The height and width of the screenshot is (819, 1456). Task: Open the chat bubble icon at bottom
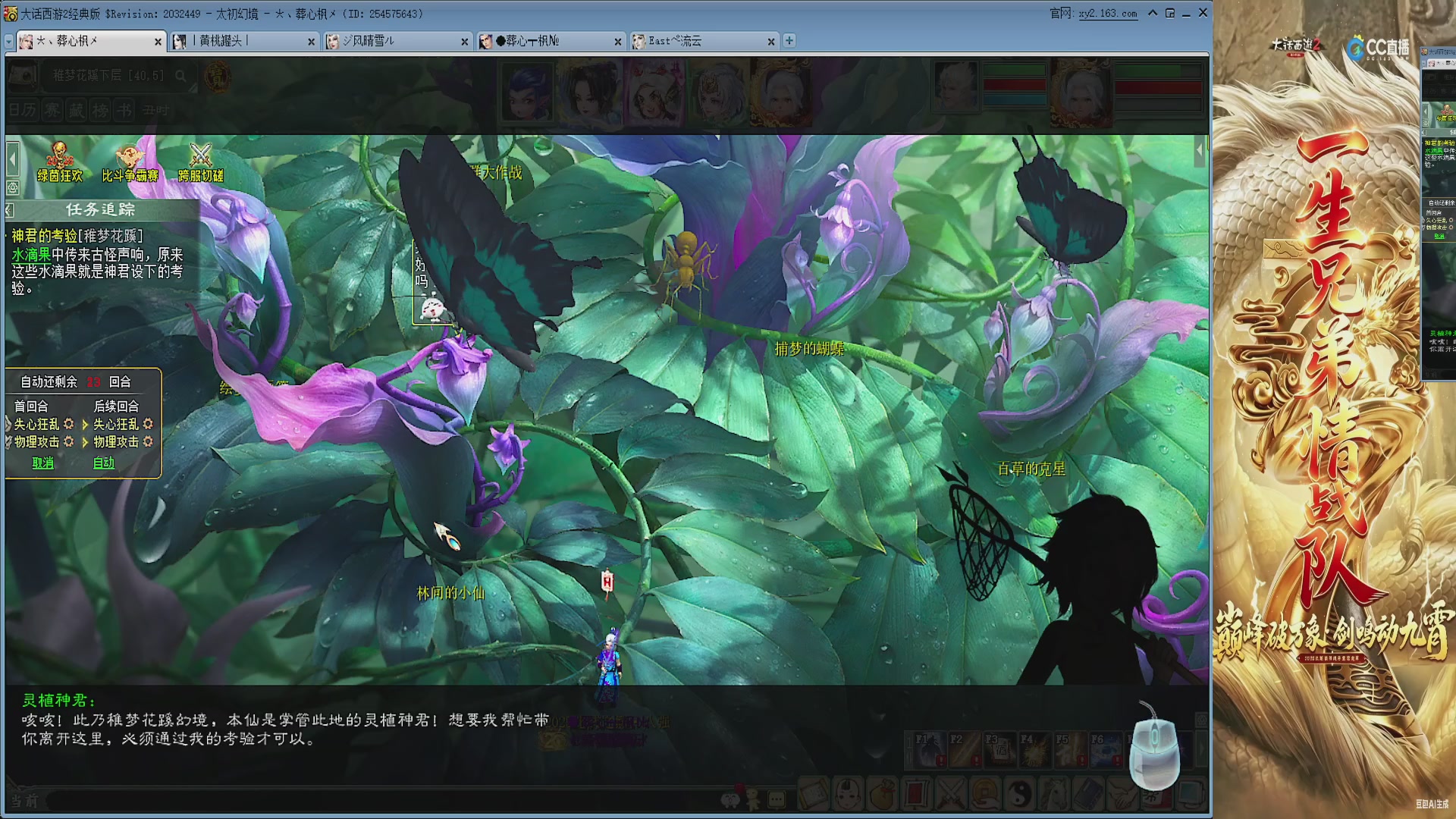tap(777, 799)
